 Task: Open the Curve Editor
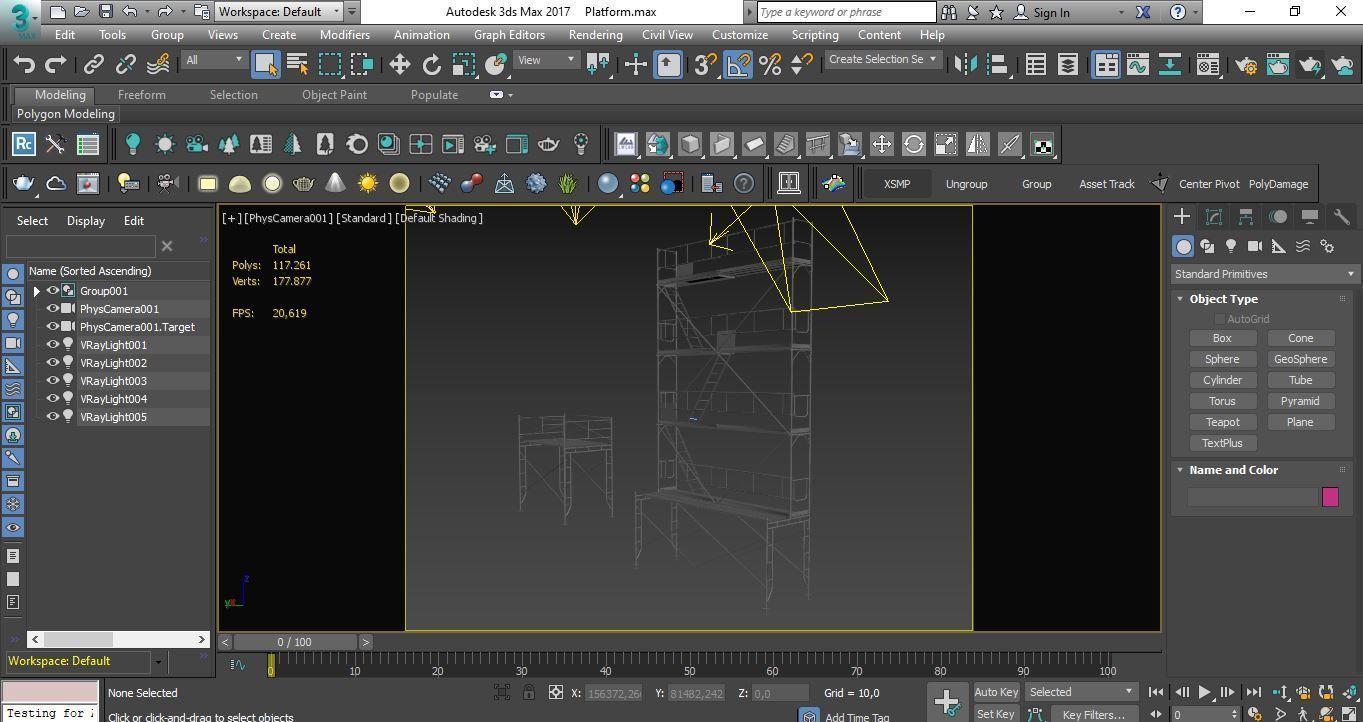pyautogui.click(x=1137, y=65)
